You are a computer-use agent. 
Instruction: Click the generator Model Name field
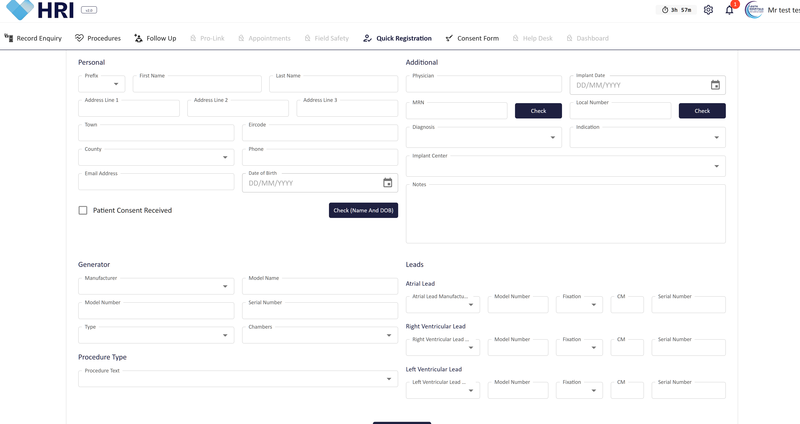(x=320, y=286)
